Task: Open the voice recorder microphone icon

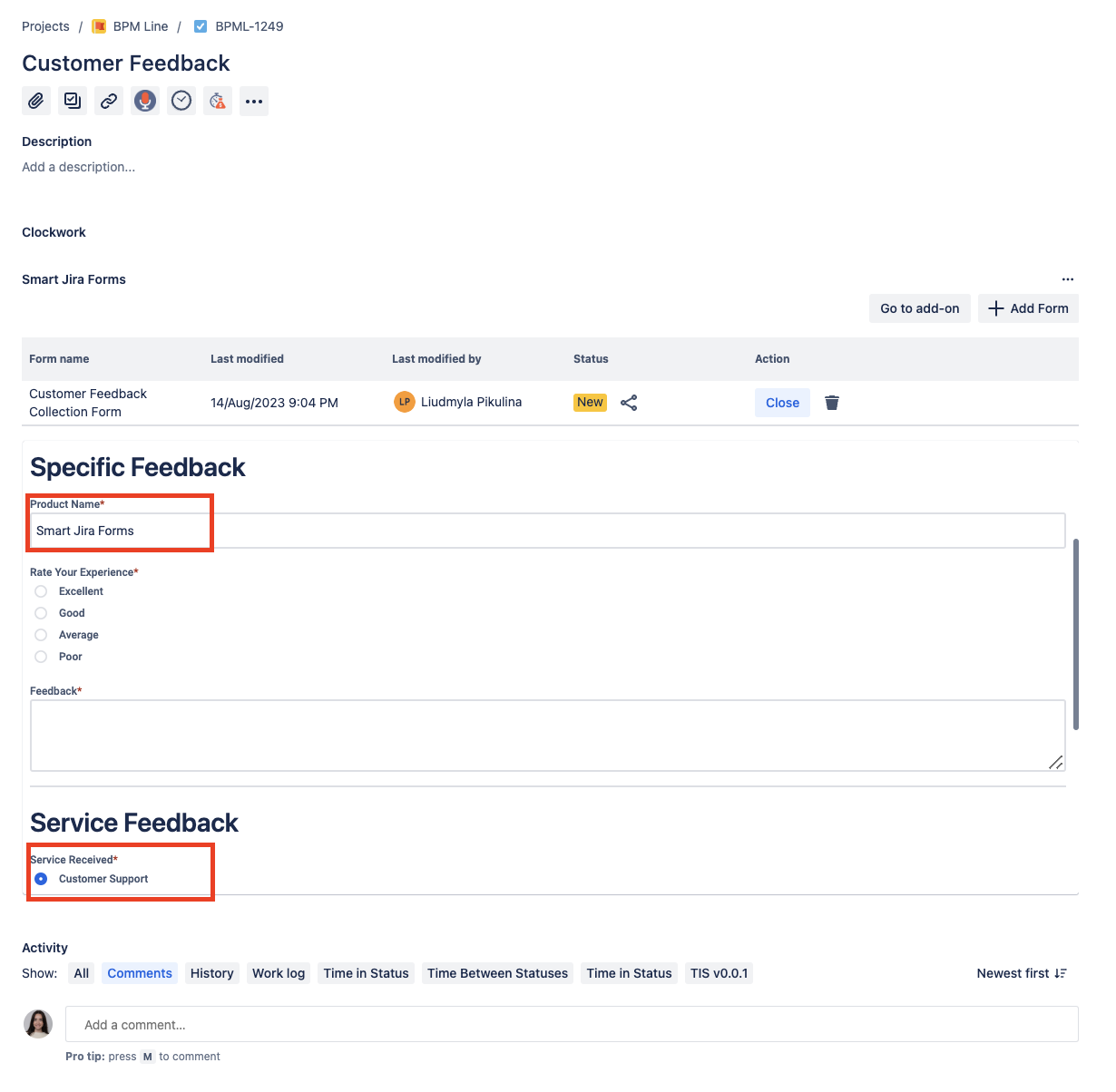Action: point(145,101)
